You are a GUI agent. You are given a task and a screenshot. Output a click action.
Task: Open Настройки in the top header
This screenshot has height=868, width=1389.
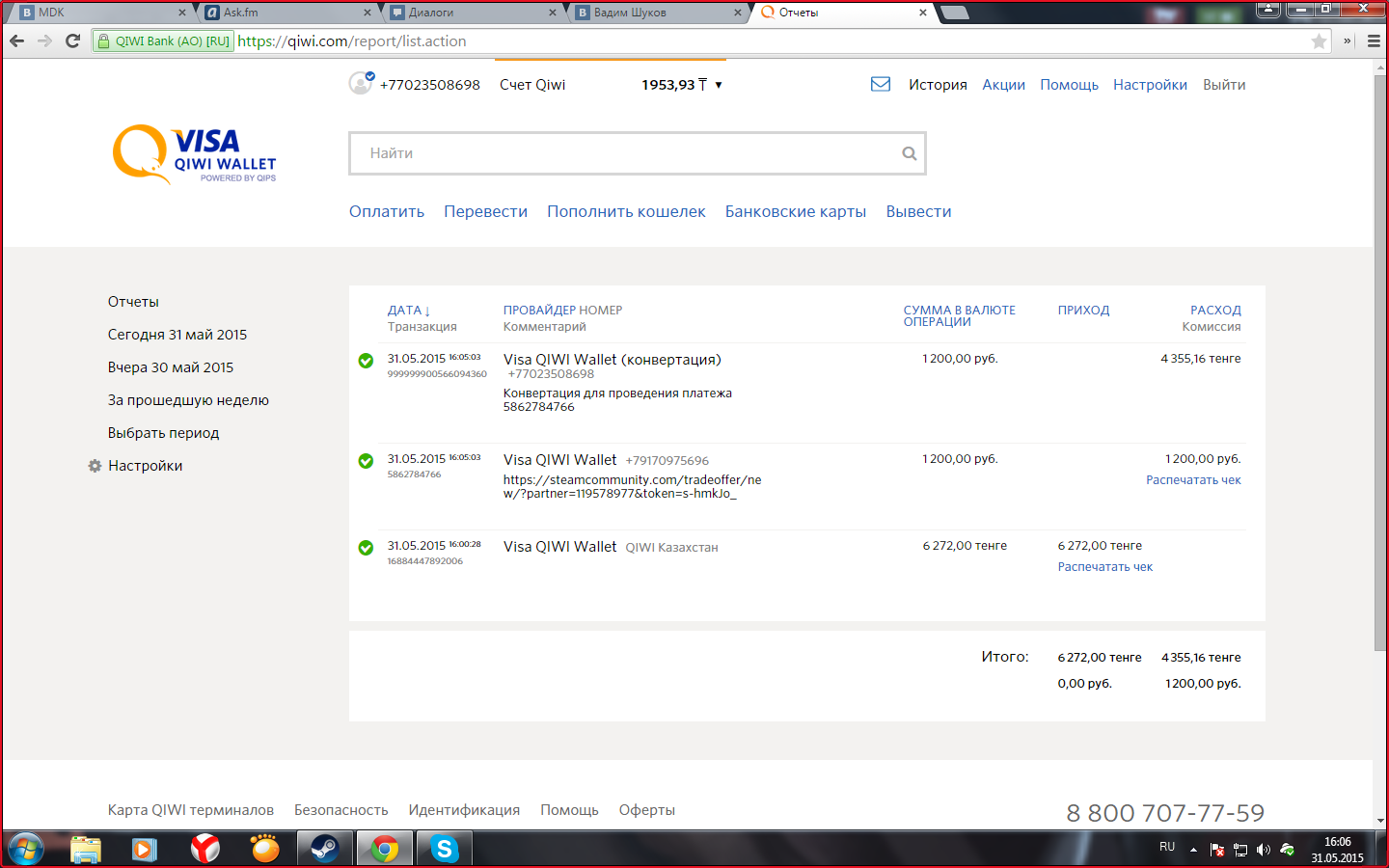[x=1150, y=85]
